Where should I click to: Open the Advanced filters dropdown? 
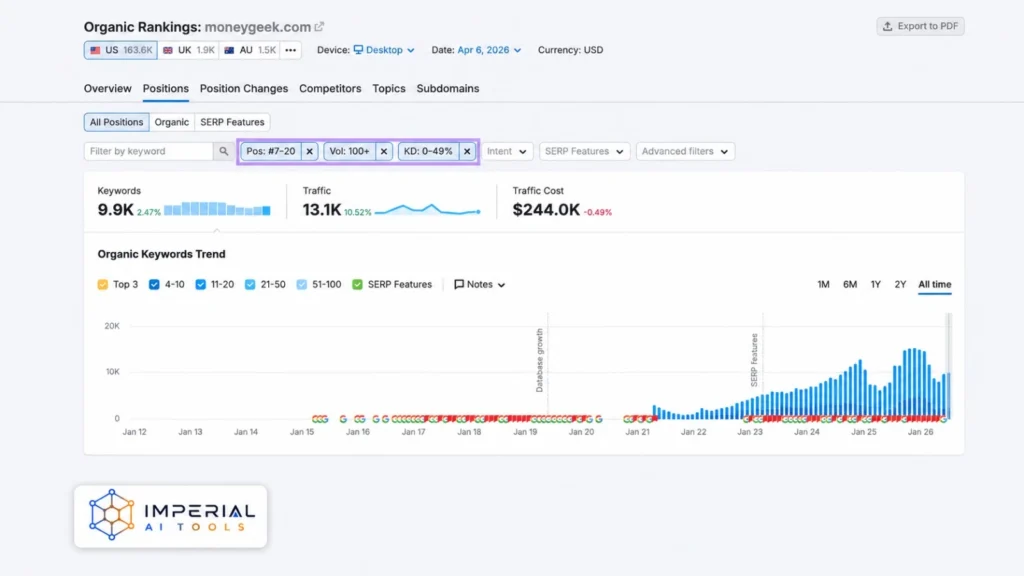(x=685, y=152)
